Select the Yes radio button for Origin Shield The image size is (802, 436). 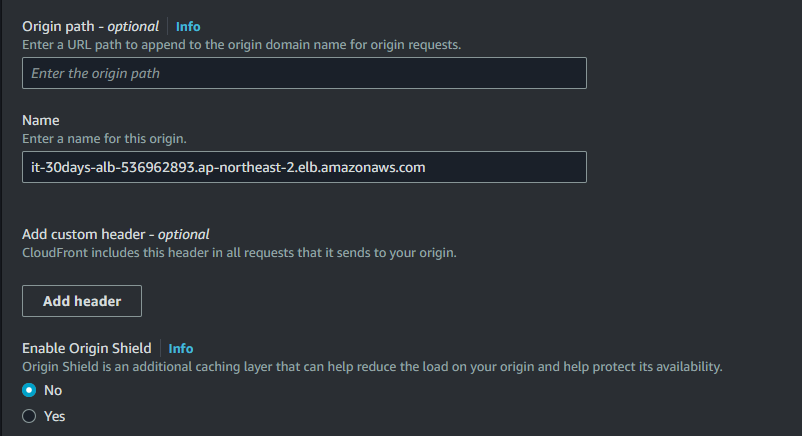pyautogui.click(x=29, y=415)
